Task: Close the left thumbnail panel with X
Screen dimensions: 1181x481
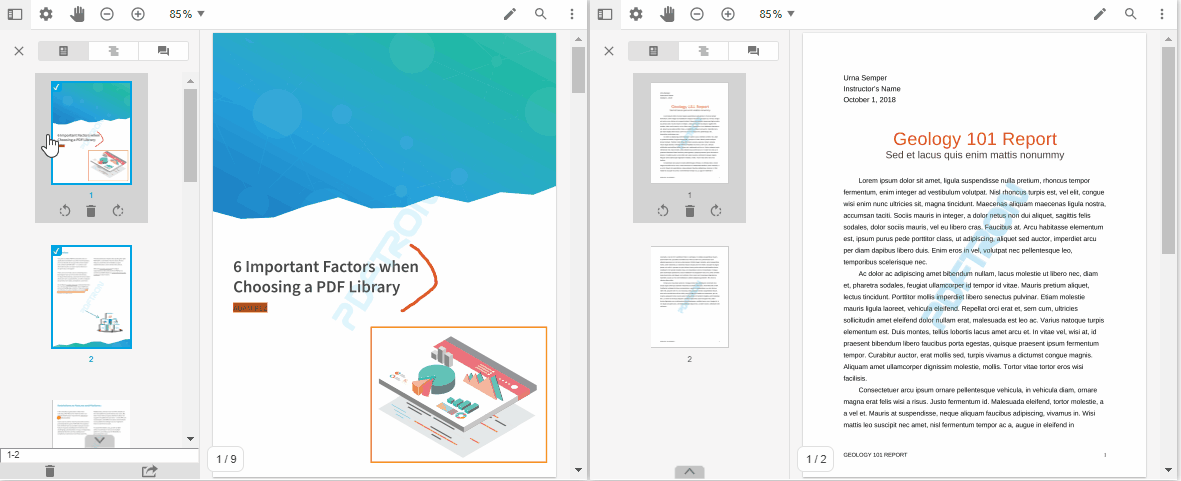Action: click(18, 51)
